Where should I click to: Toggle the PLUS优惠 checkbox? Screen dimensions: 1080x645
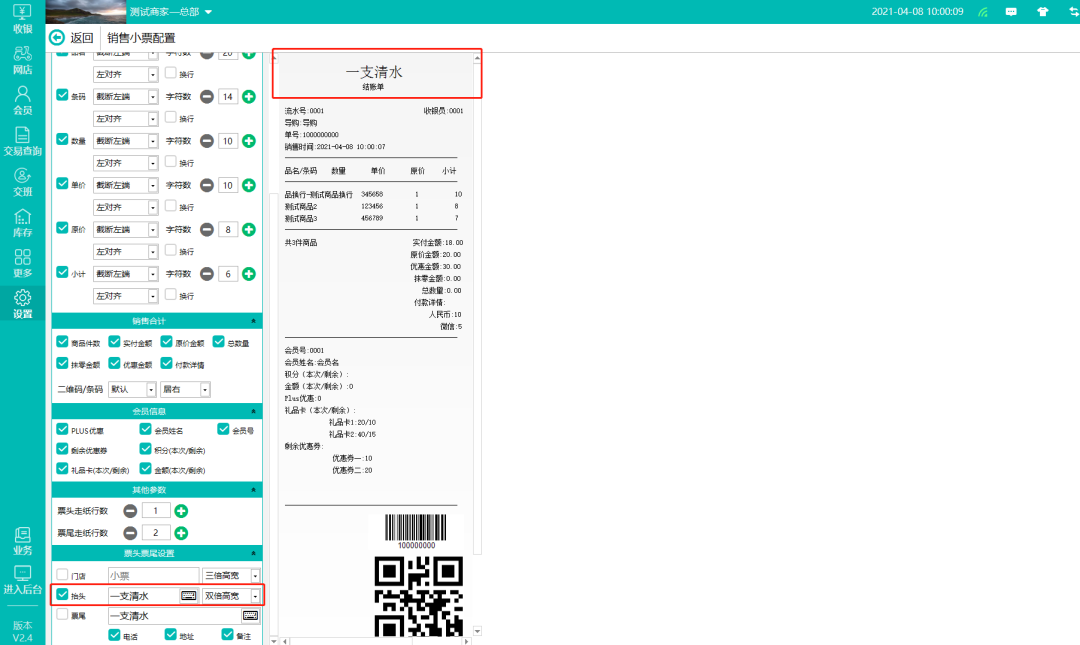click(x=62, y=430)
